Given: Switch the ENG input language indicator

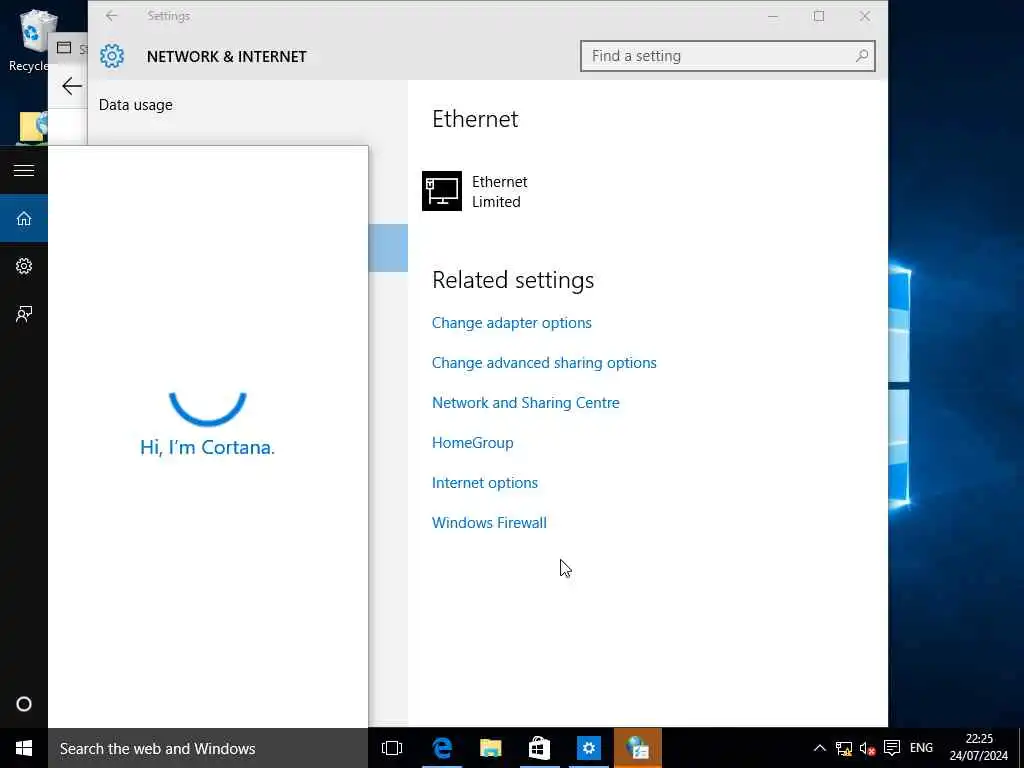Looking at the screenshot, I should click(x=921, y=748).
